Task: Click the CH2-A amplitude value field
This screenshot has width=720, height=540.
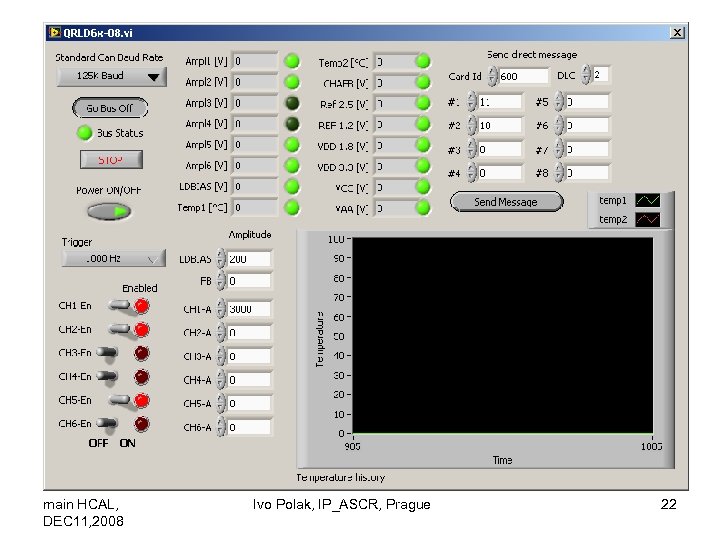Action: click(249, 332)
